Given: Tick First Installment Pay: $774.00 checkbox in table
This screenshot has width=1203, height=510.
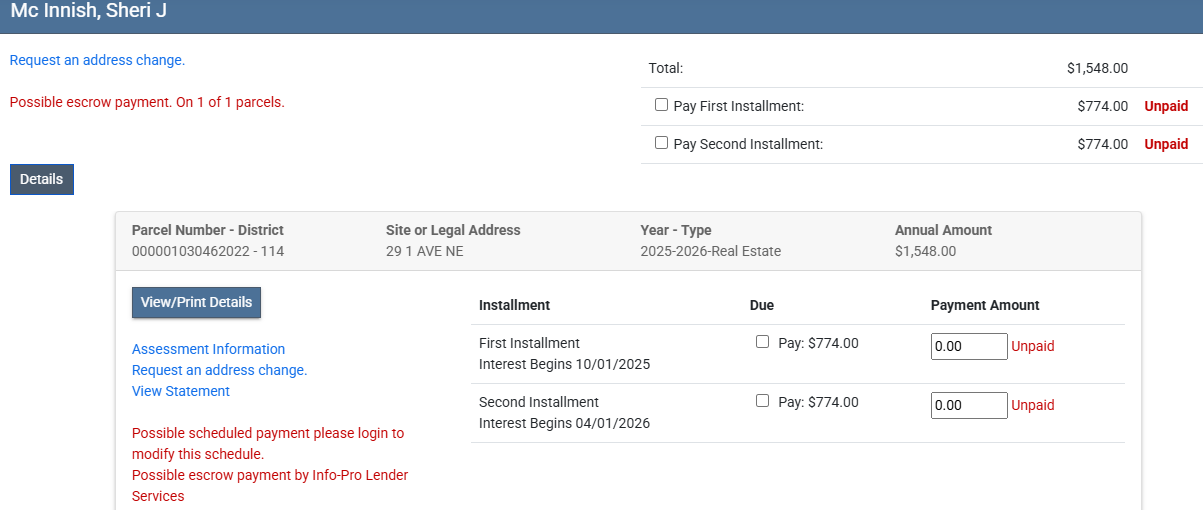Looking at the screenshot, I should (762, 342).
